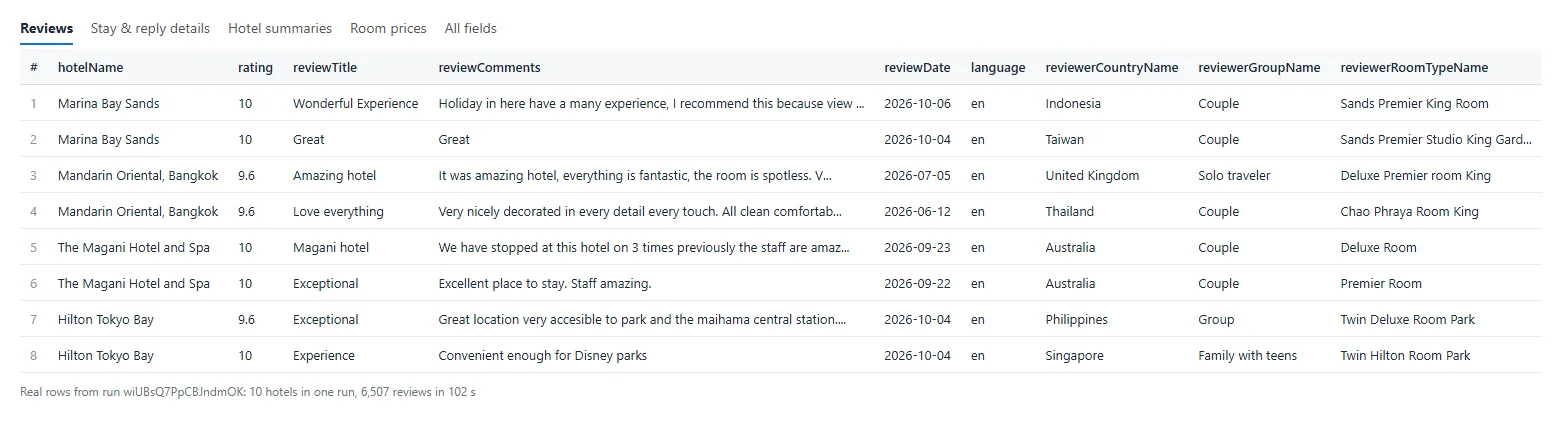Click the Twin Hilton Room Park cell
The image size is (1561, 427).
click(1406, 356)
